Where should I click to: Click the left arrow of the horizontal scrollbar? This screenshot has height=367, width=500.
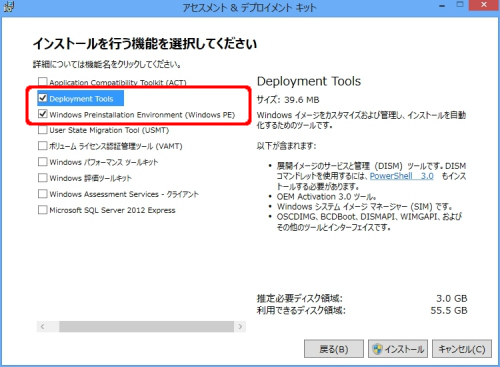click(42, 327)
